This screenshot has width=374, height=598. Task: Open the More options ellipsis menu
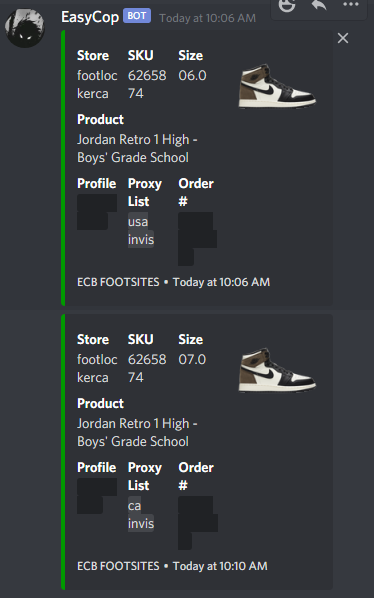pyautogui.click(x=351, y=5)
